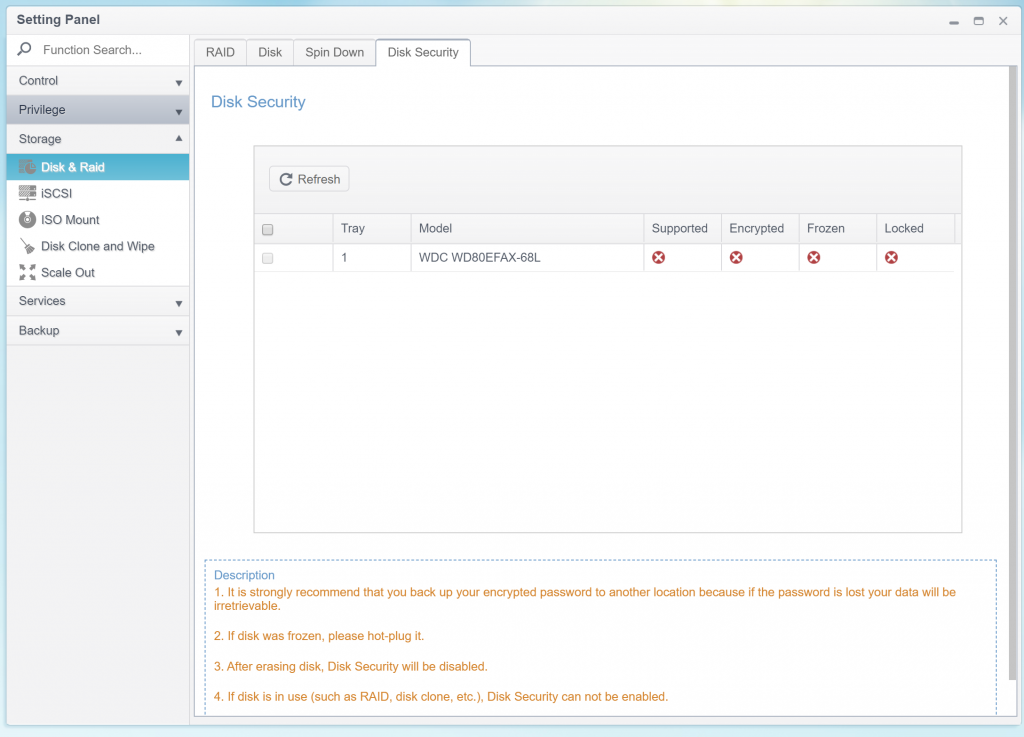Viewport: 1024px width, 737px height.
Task: Select the Disk Clone and Wipe icon
Action: point(28,246)
